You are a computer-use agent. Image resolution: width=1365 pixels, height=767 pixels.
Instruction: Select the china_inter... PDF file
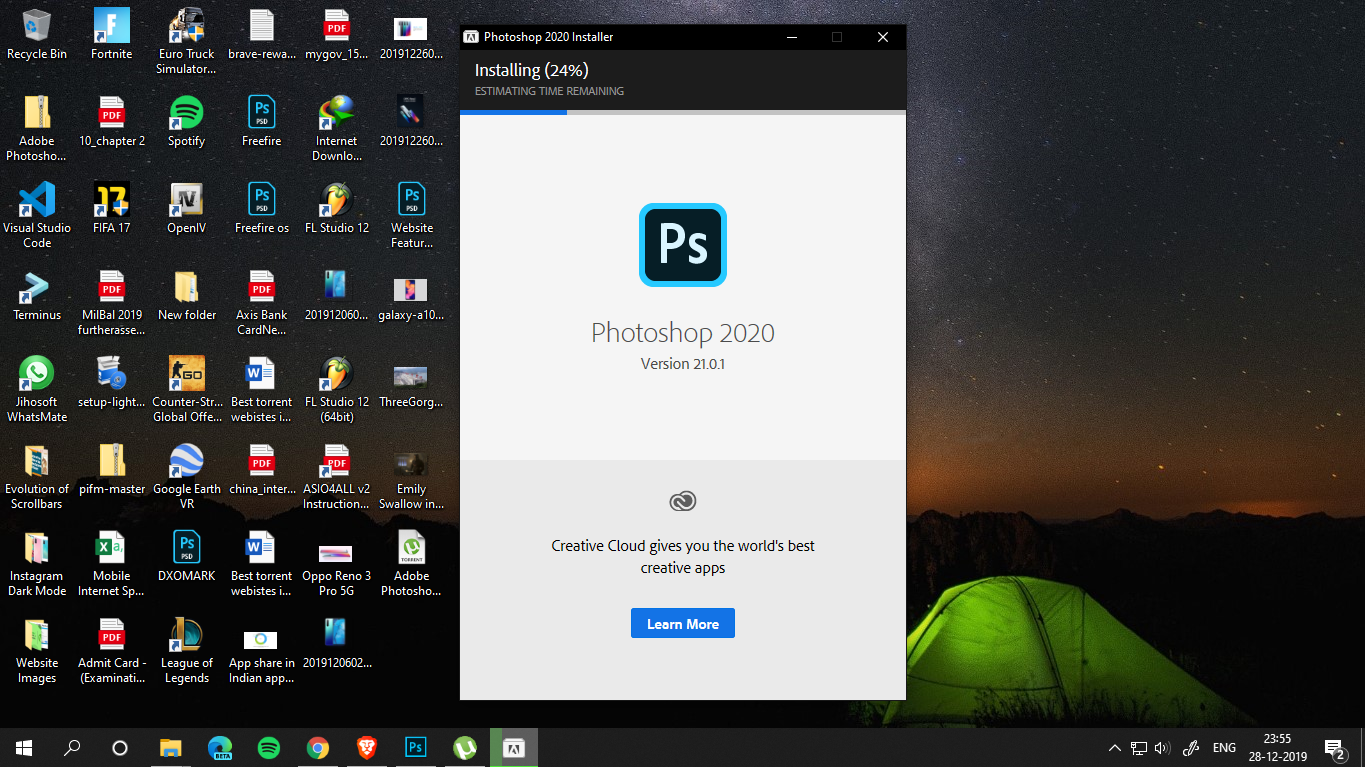261,470
